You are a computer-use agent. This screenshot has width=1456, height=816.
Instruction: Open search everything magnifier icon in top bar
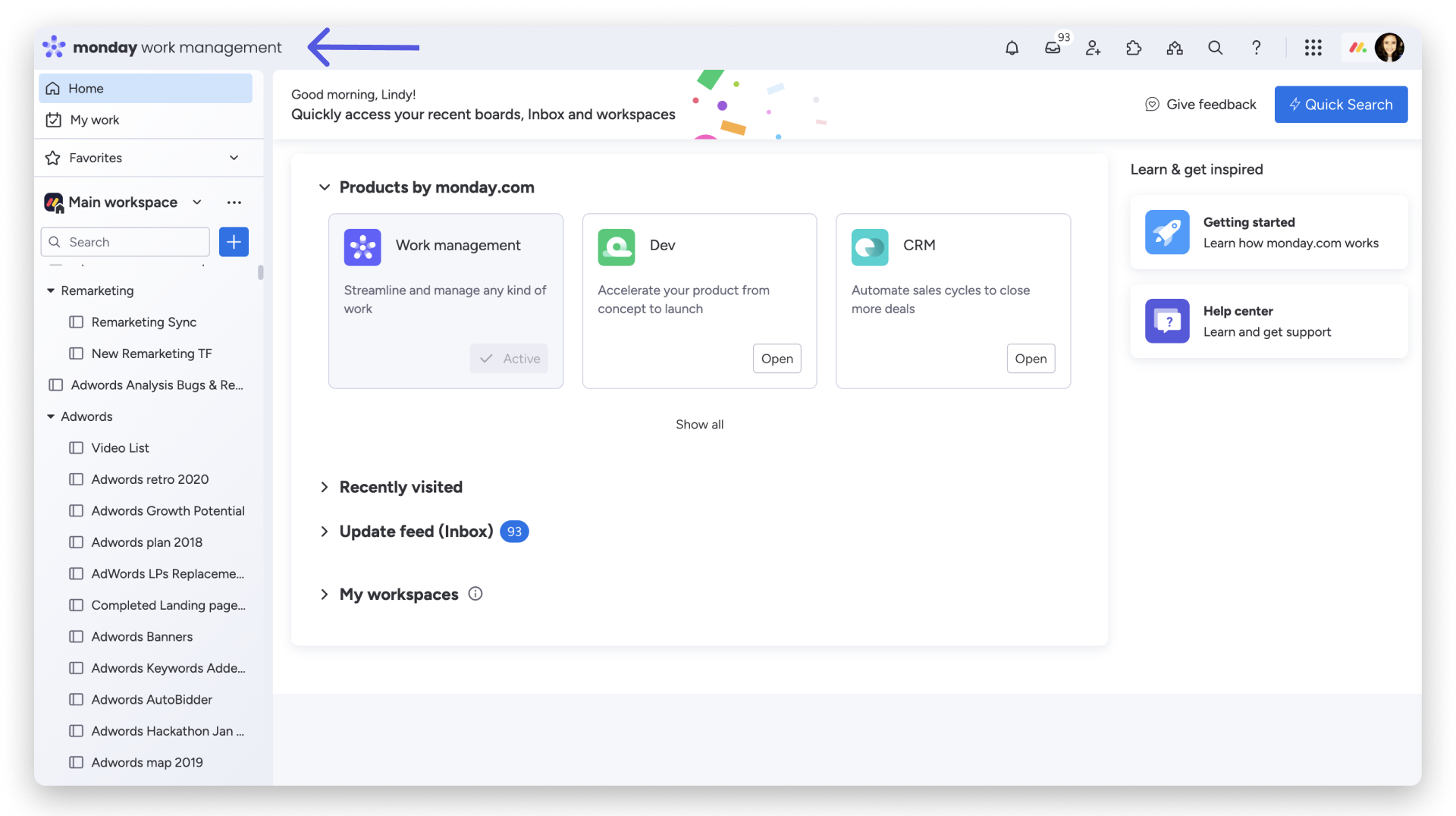pos(1215,48)
